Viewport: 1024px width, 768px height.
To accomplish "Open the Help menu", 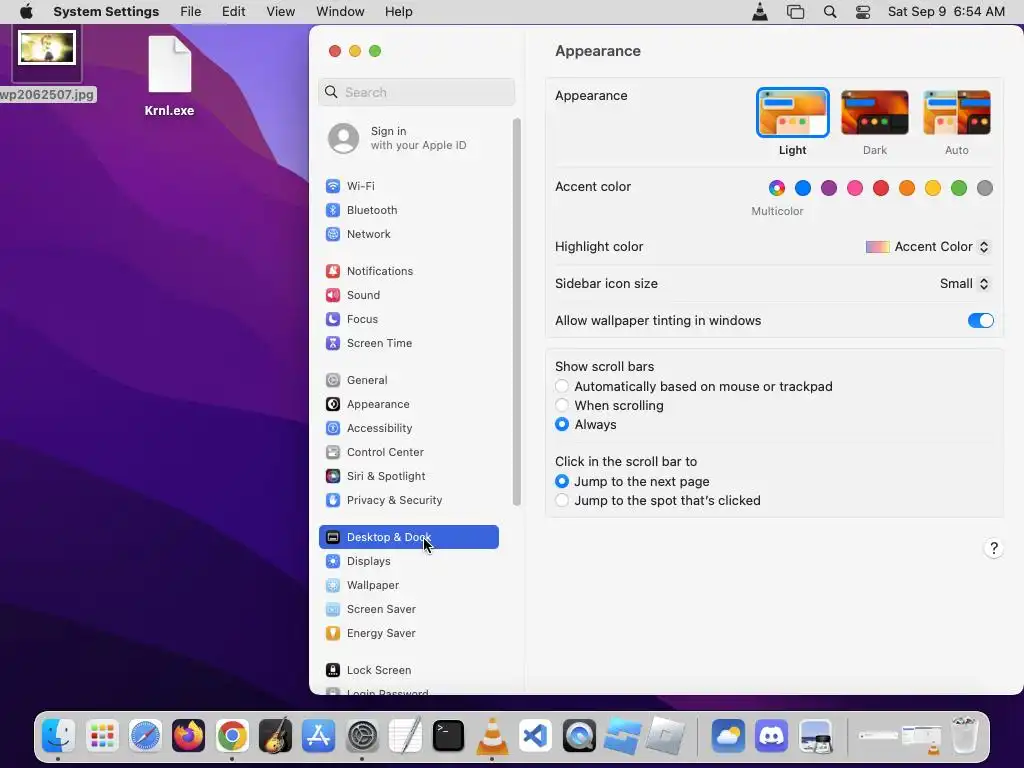I will (x=398, y=12).
